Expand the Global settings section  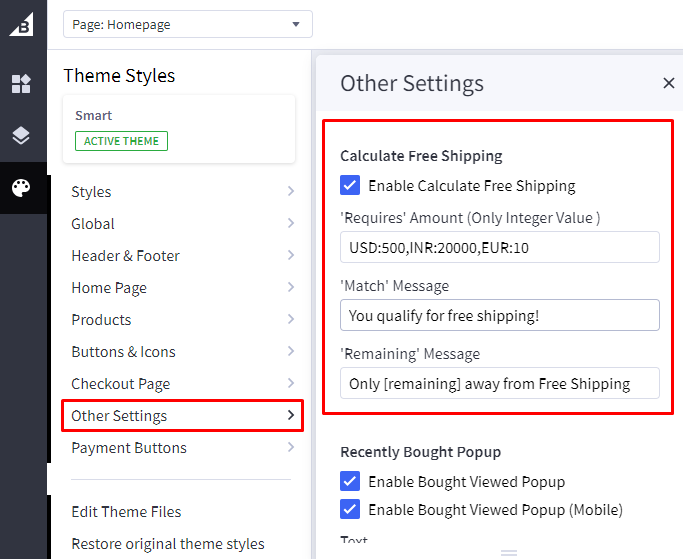pos(182,224)
